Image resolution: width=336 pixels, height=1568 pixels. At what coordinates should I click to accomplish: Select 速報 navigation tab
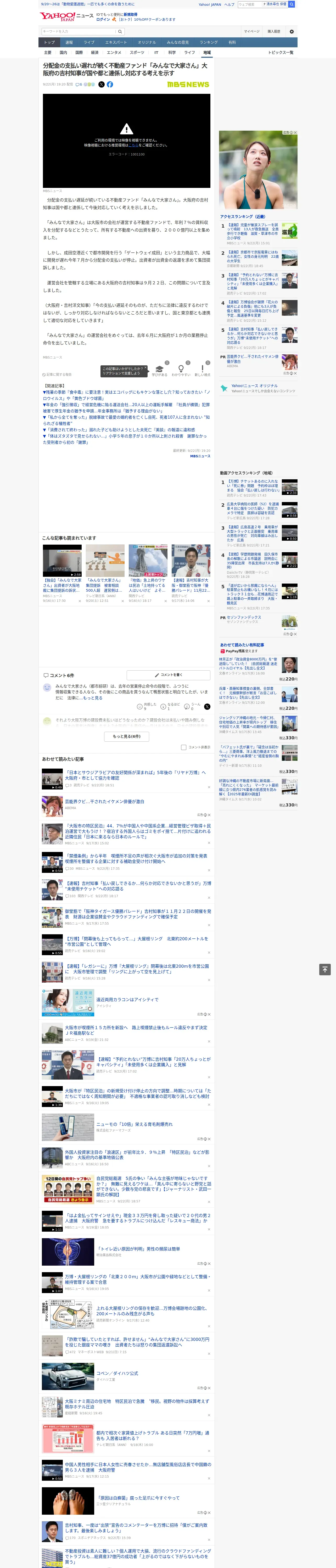(69, 43)
